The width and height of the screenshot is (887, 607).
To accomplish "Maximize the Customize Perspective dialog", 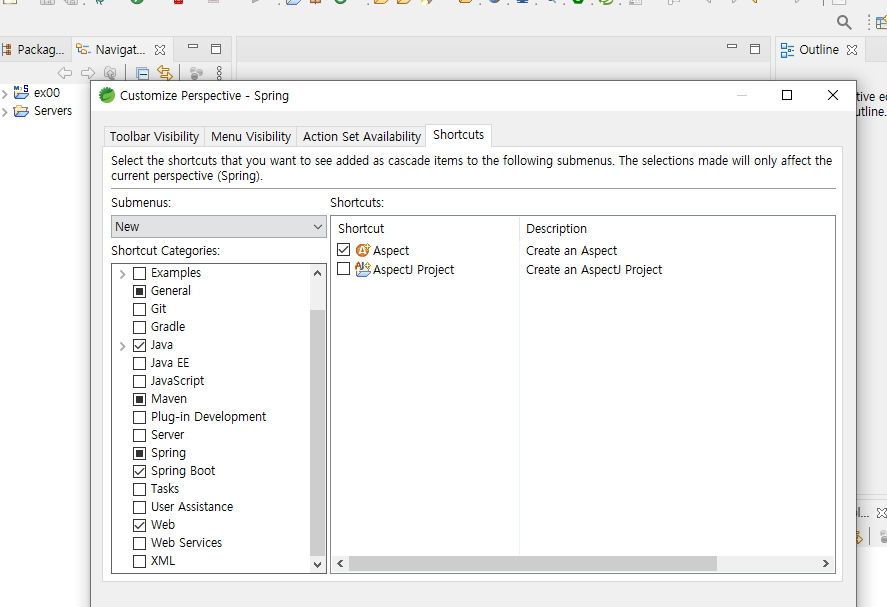I will click(787, 95).
